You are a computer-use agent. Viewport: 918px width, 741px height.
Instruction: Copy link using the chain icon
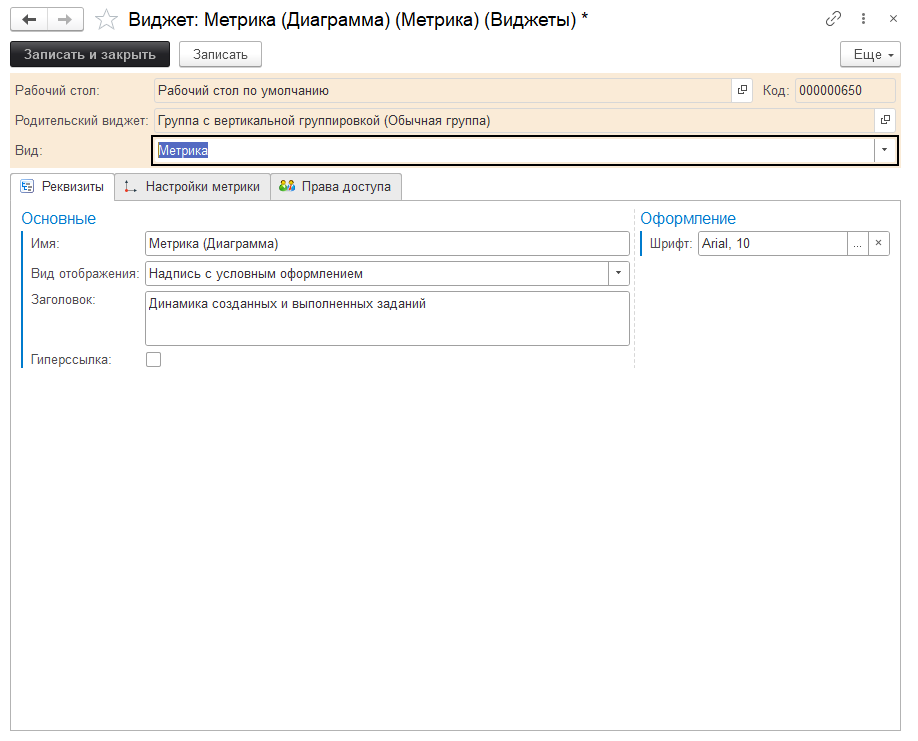tap(833, 19)
